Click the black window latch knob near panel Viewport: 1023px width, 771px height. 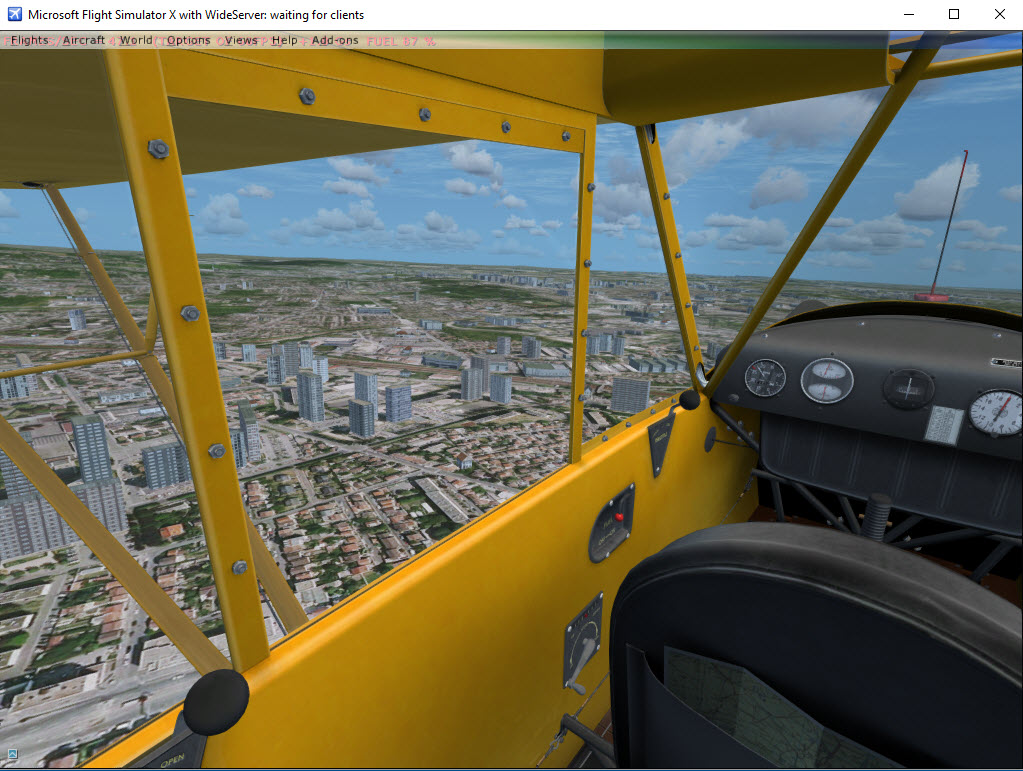[689, 399]
